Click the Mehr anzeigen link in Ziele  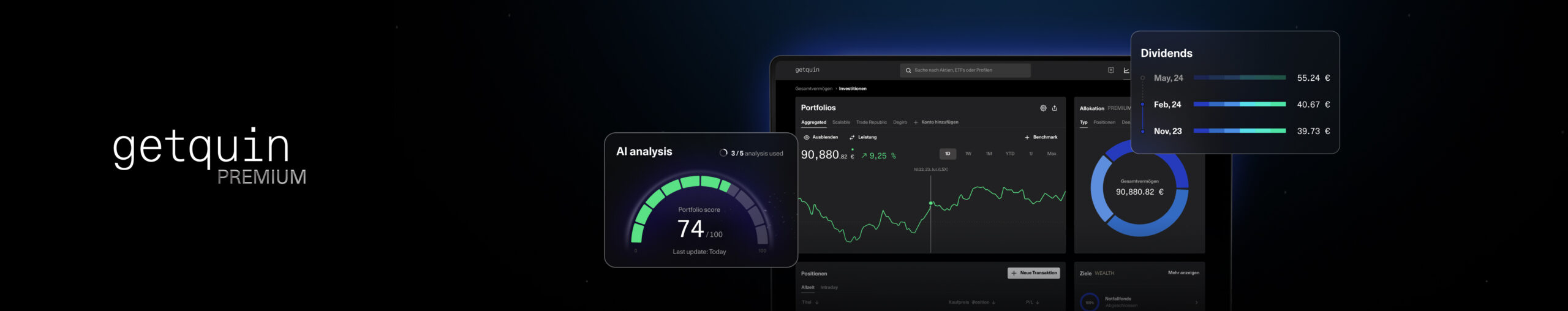click(x=1183, y=273)
